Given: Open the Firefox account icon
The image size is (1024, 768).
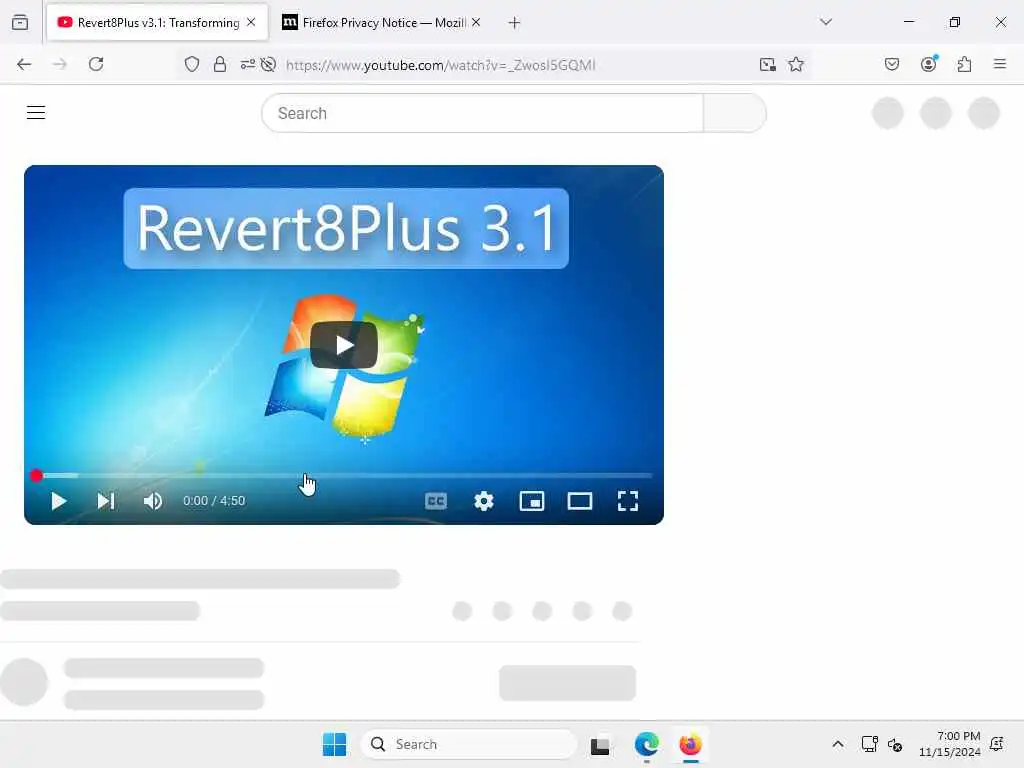Looking at the screenshot, I should click(929, 63).
